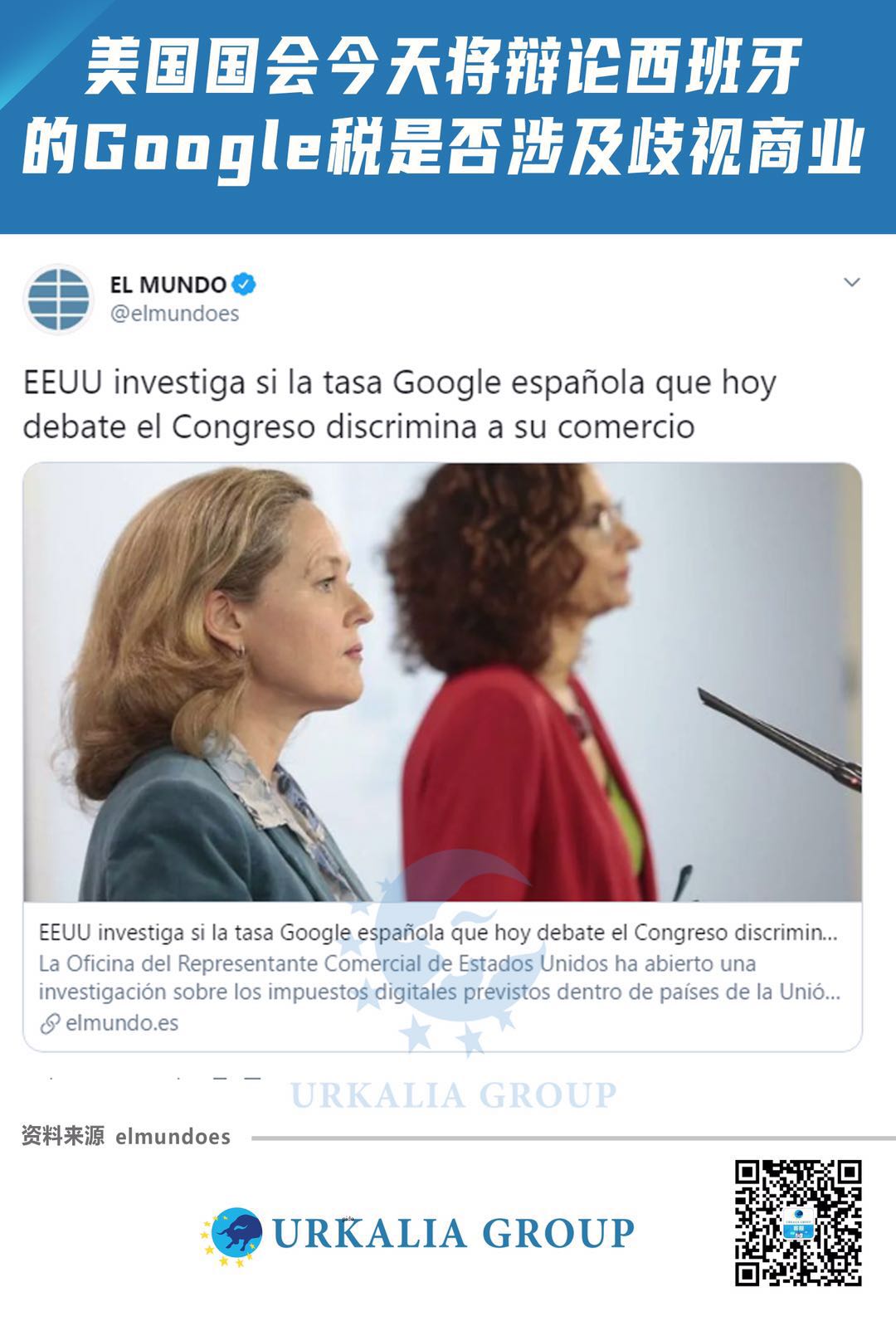Open the article preview photo
The height and width of the screenshot is (1321, 896).
pyautogui.click(x=442, y=682)
